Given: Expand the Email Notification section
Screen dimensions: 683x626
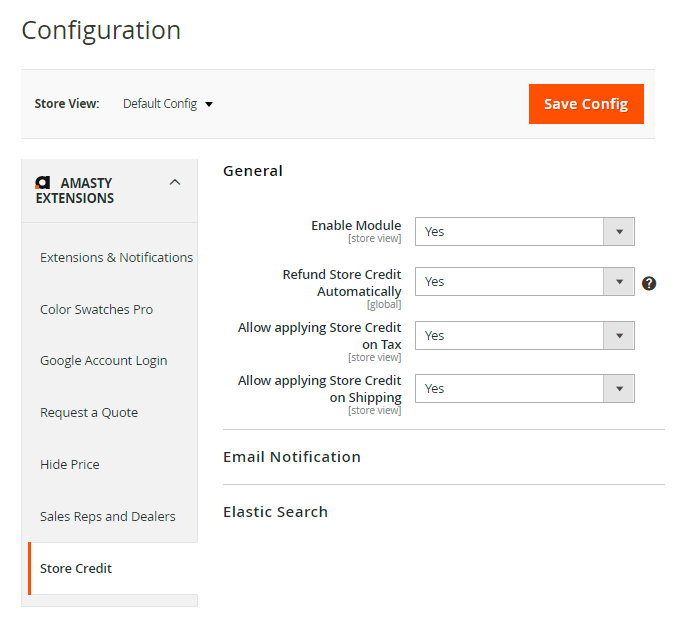Looking at the screenshot, I should pos(292,457).
